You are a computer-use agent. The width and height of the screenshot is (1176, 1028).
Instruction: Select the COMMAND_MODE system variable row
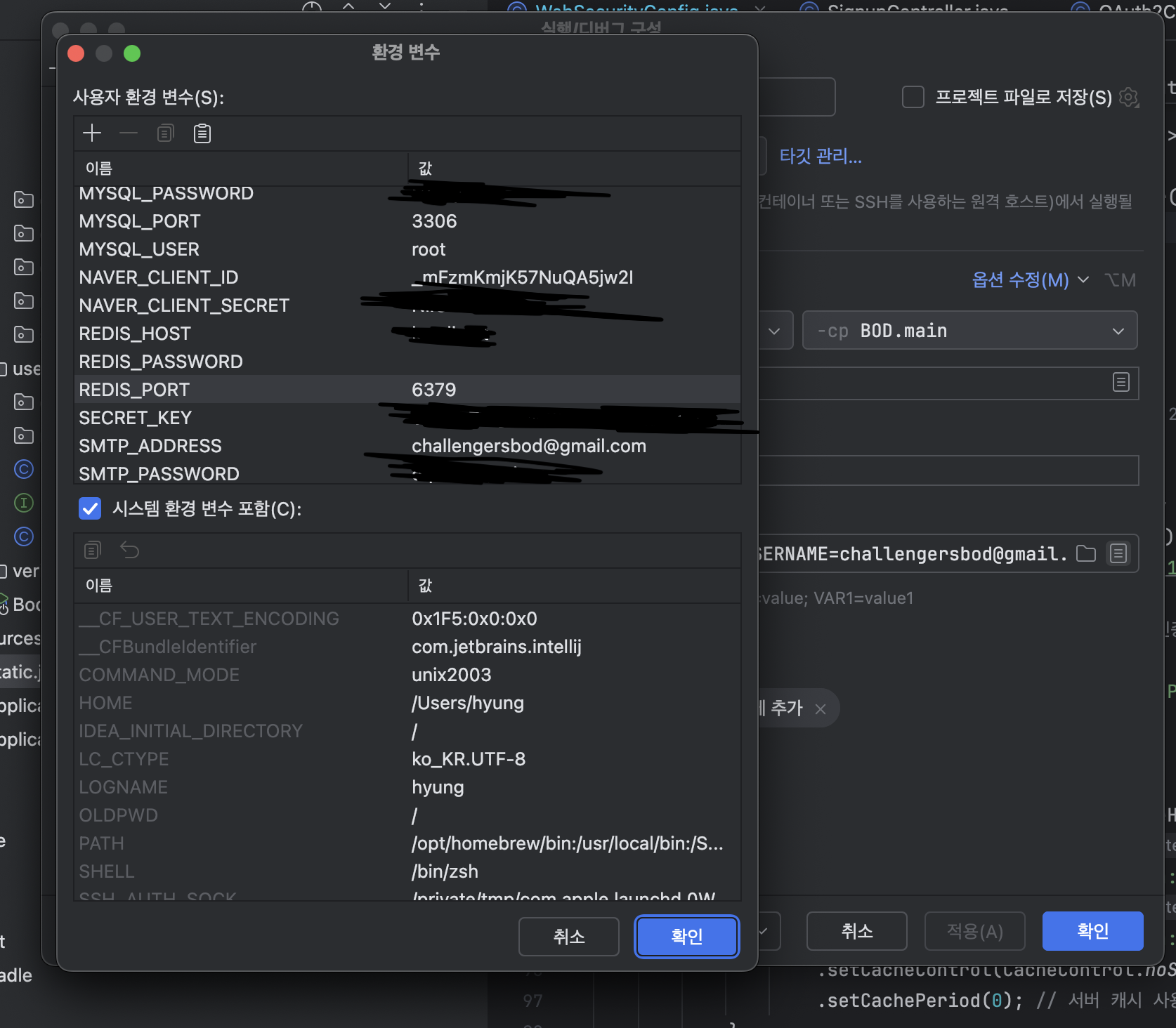coord(407,675)
